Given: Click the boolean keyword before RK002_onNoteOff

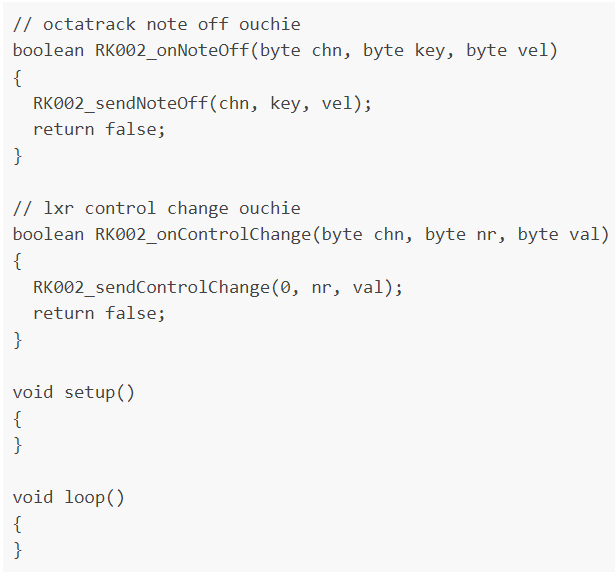Looking at the screenshot, I should (x=48, y=50).
